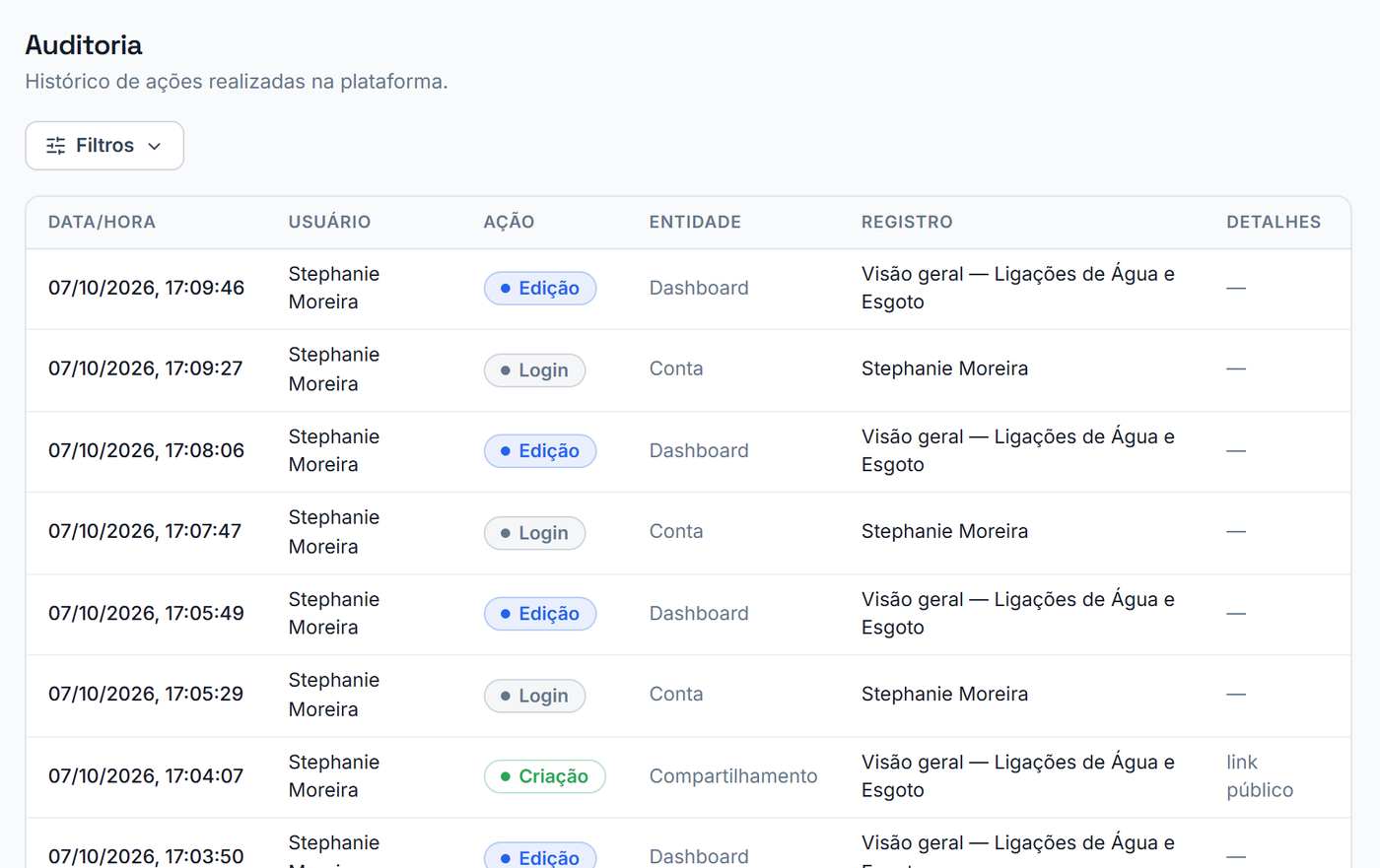The image size is (1380, 868).
Task: Select the timestamp 07/10/2026, 17:05:29
Action: pos(146,694)
